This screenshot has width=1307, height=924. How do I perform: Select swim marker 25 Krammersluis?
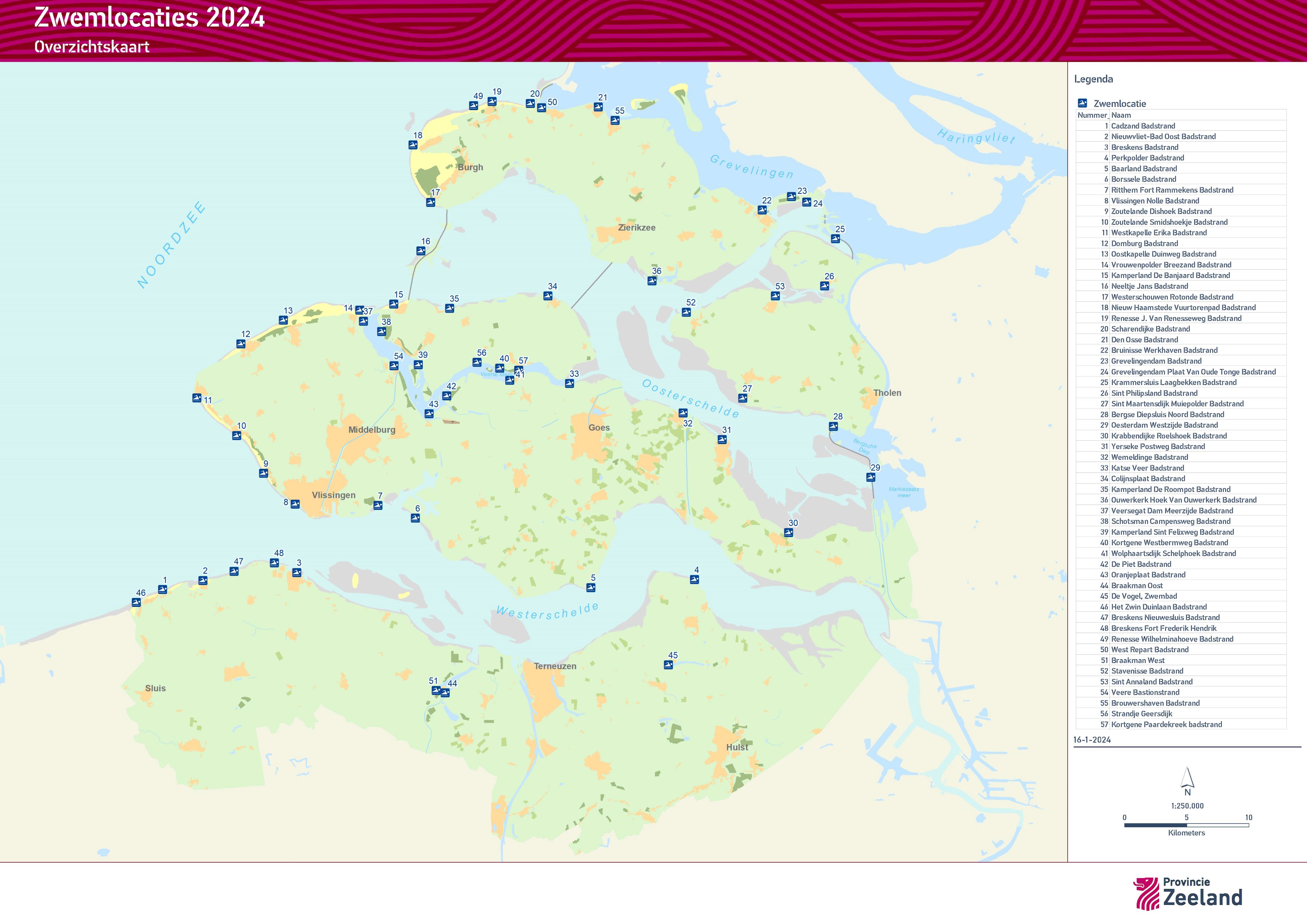(x=835, y=239)
